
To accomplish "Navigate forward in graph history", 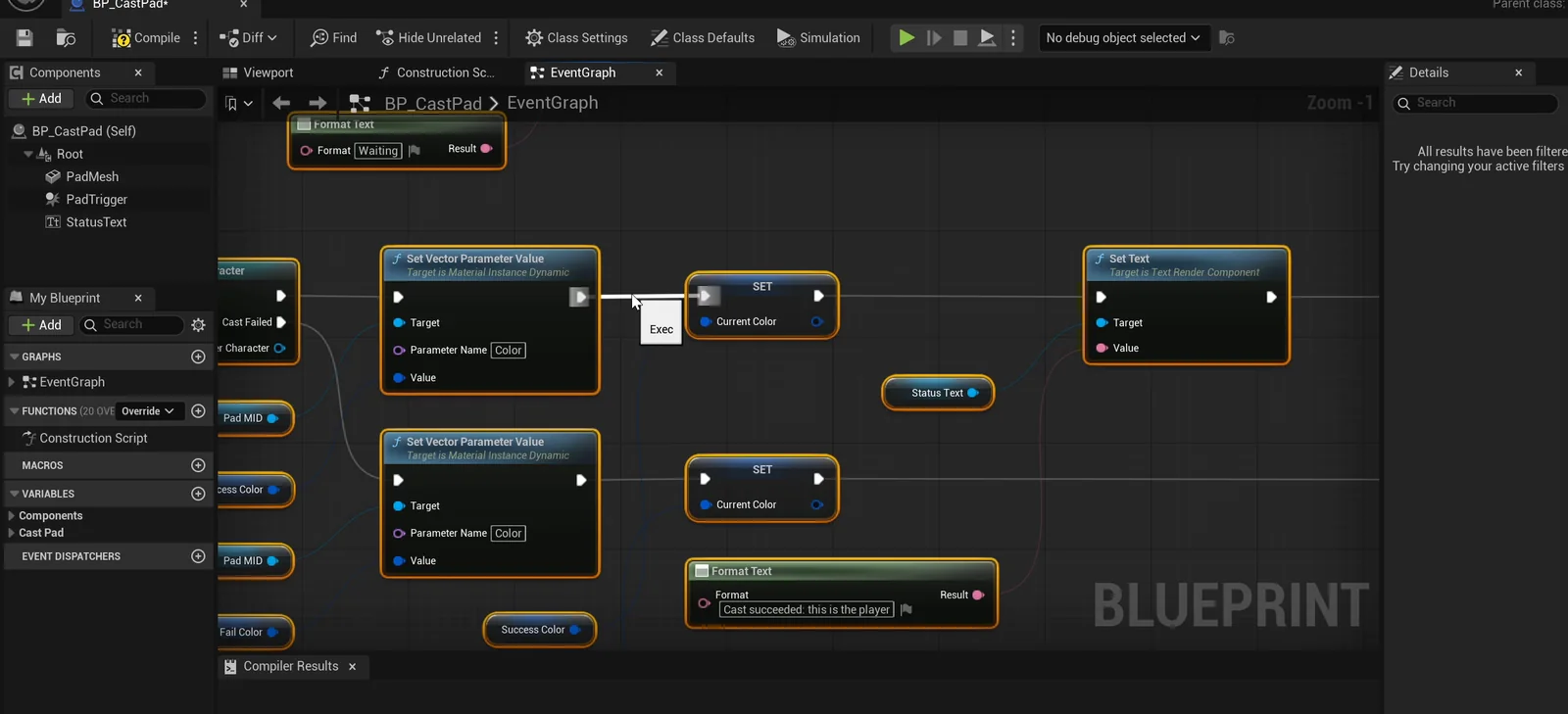I will [x=318, y=103].
